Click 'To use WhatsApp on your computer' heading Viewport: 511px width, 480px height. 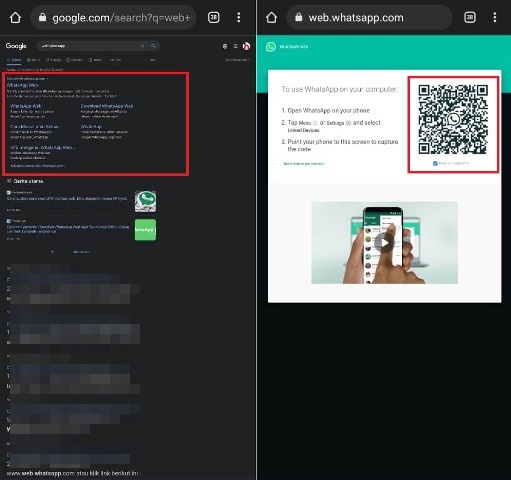pos(340,89)
